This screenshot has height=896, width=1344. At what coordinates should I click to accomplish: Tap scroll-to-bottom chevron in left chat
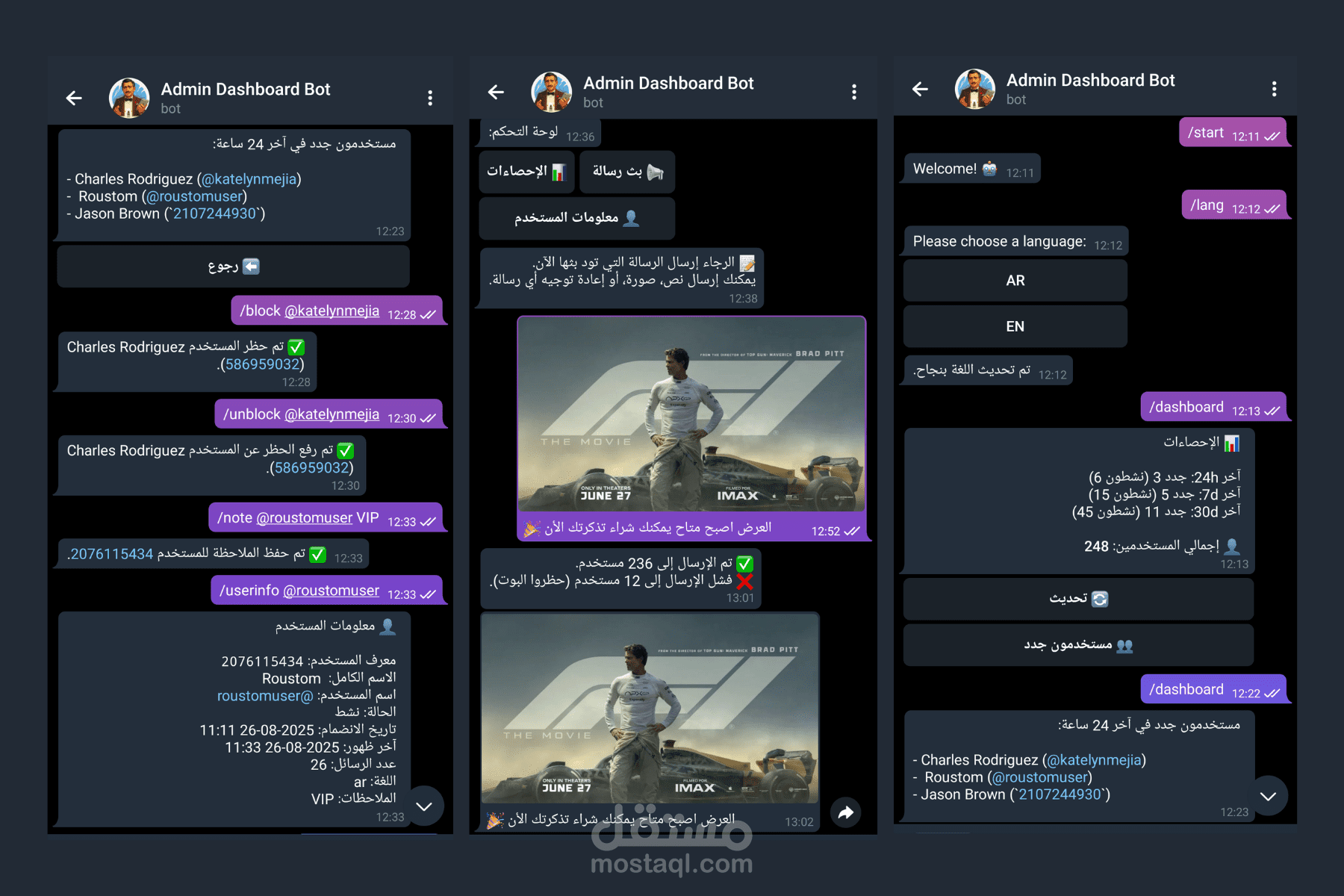coord(424,806)
